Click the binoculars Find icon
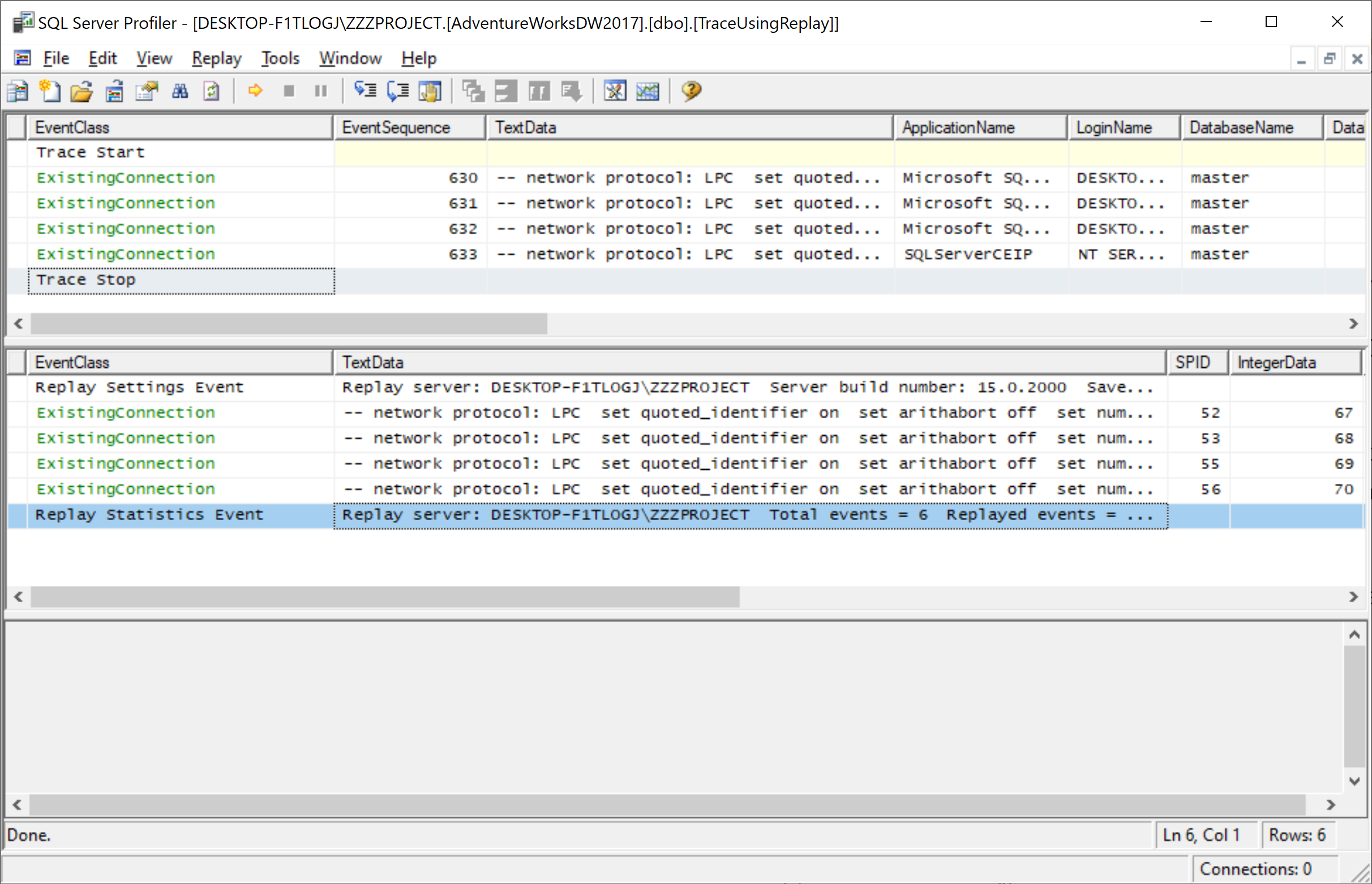This screenshot has width=1372, height=884. tap(180, 91)
